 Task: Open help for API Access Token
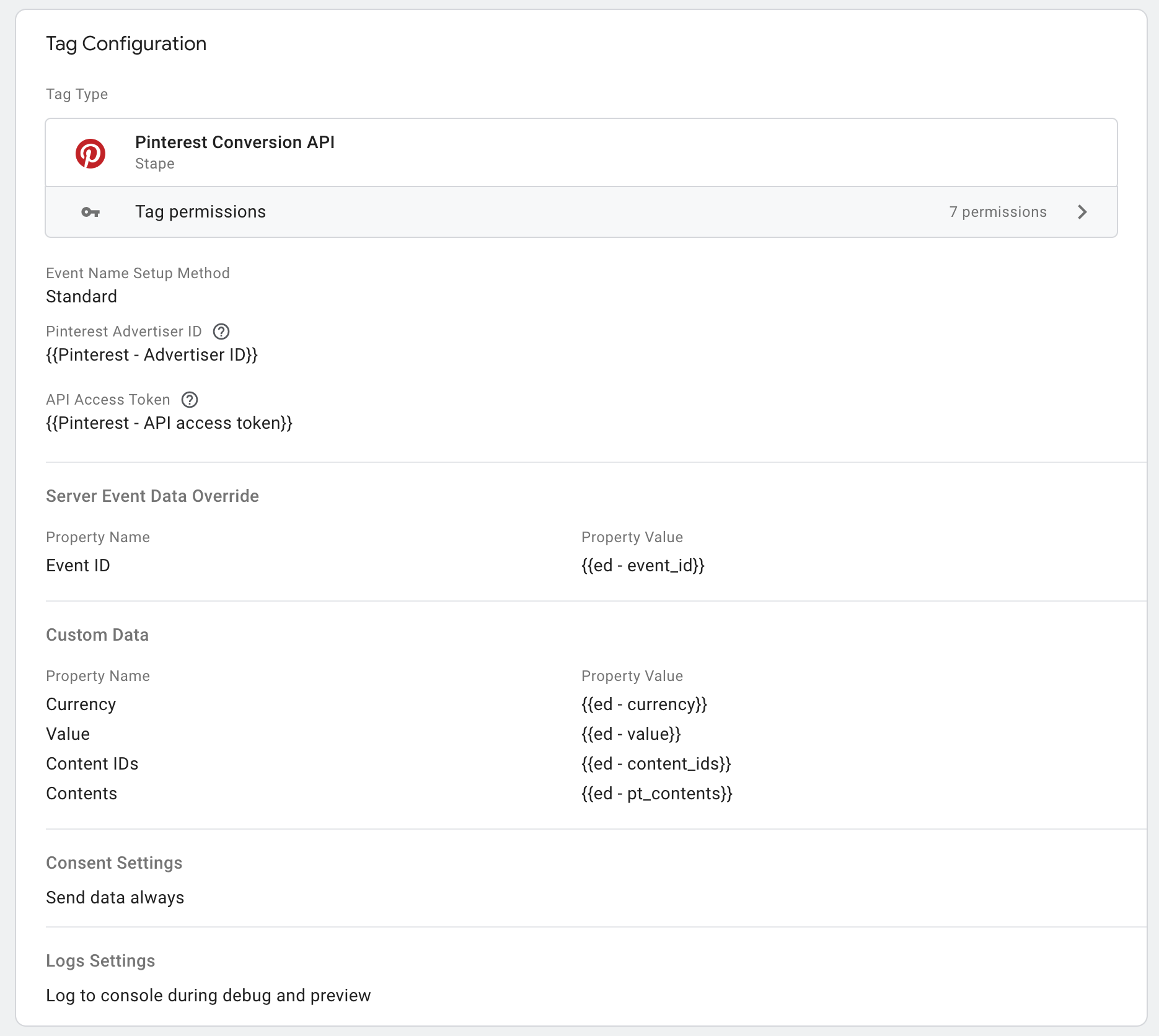[x=190, y=400]
